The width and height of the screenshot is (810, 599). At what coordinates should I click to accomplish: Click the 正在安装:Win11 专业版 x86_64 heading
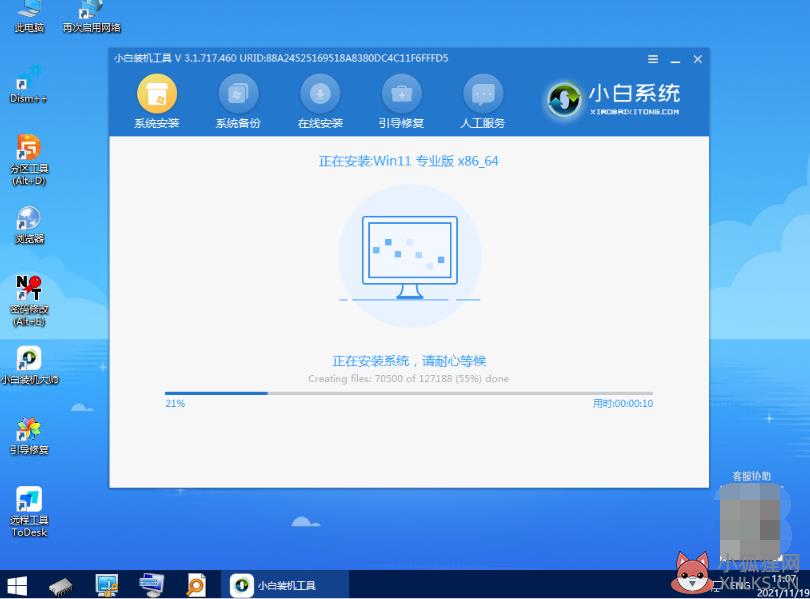(x=409, y=161)
